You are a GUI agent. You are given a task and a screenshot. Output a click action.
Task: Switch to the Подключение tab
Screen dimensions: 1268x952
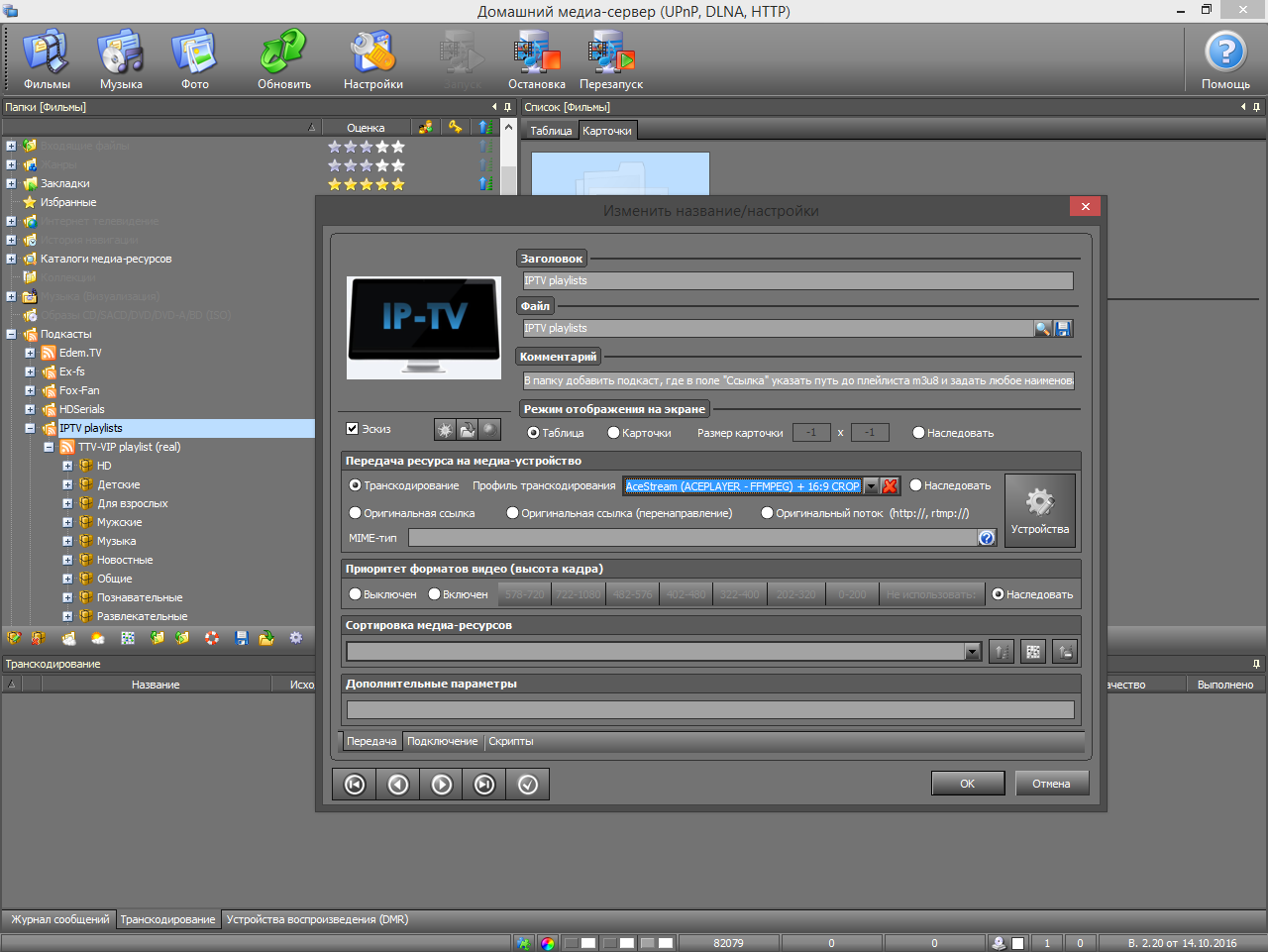click(x=442, y=742)
